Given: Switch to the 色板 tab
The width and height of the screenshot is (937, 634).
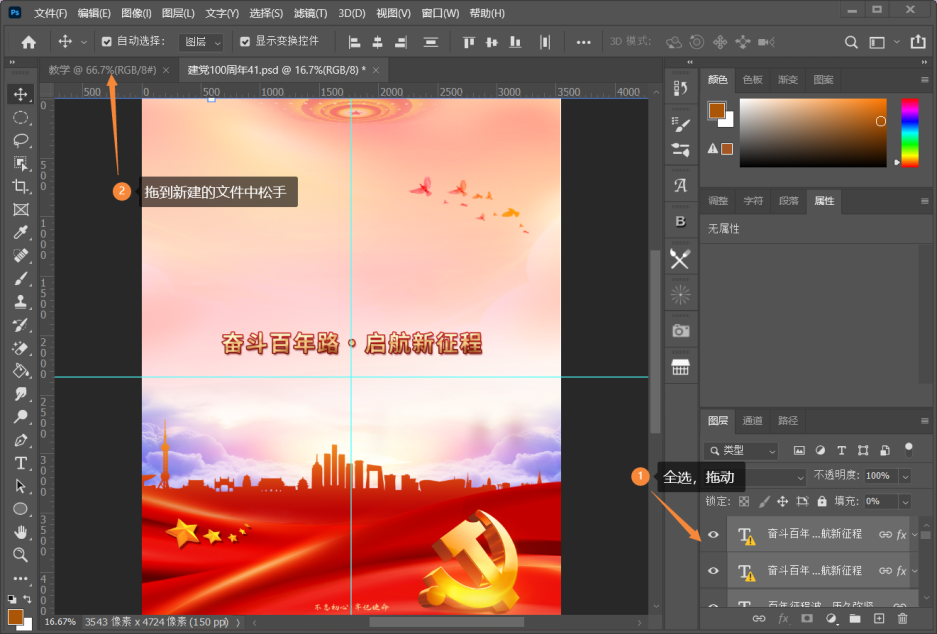Looking at the screenshot, I should 752,79.
